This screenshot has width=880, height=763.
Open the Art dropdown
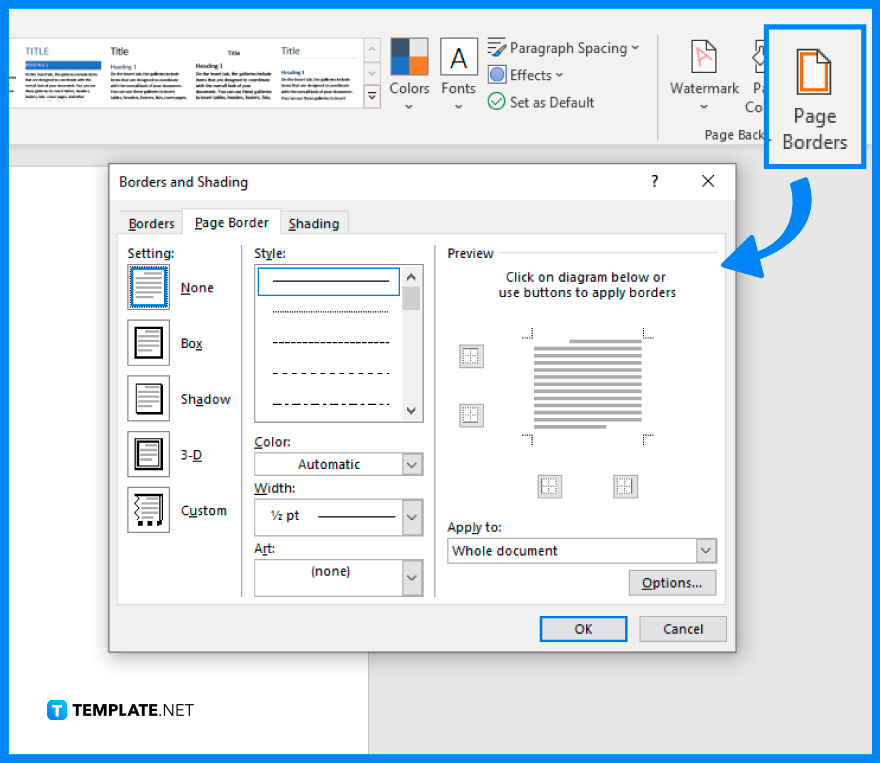click(411, 578)
